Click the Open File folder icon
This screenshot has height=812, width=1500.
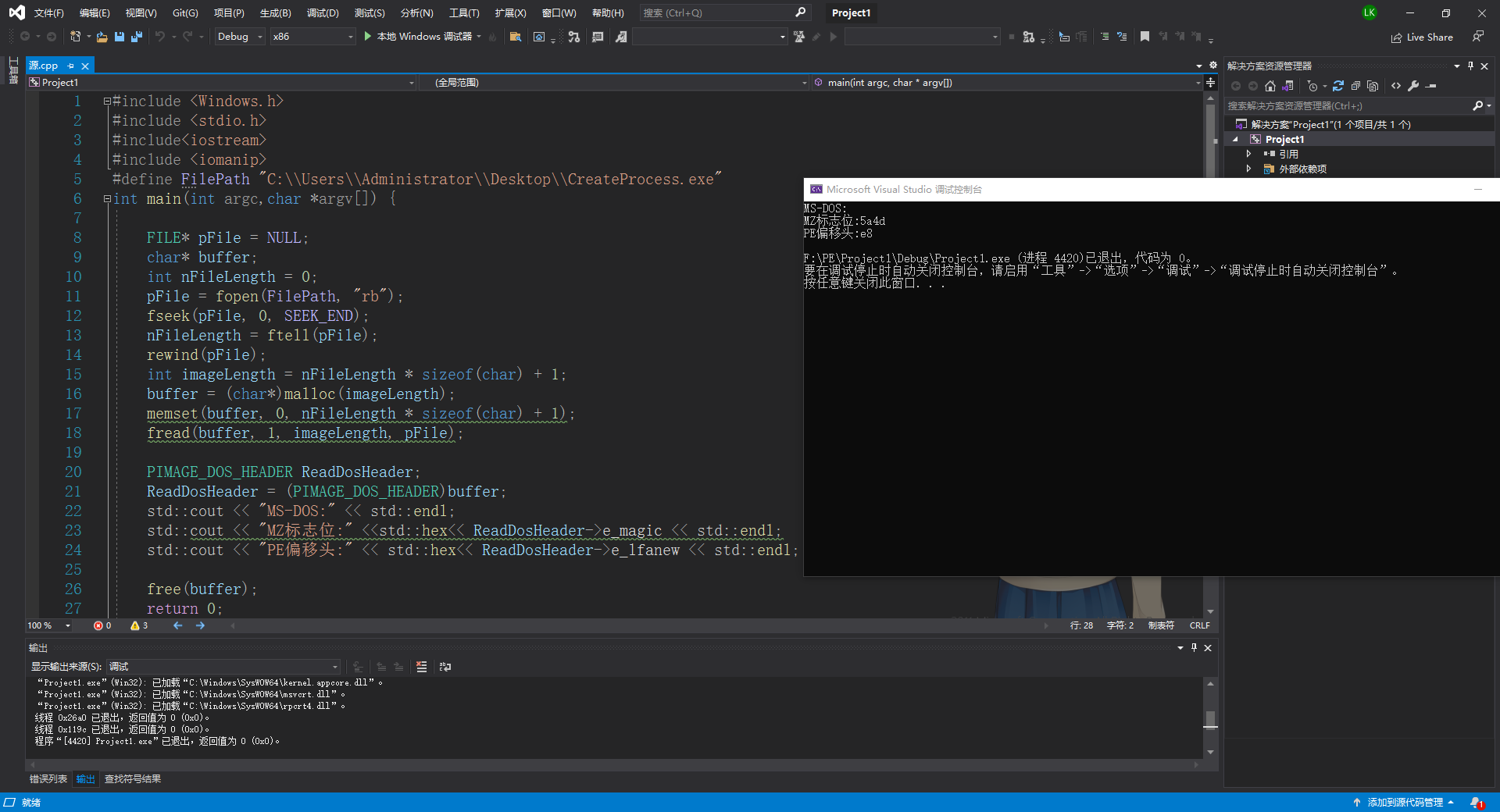point(102,37)
